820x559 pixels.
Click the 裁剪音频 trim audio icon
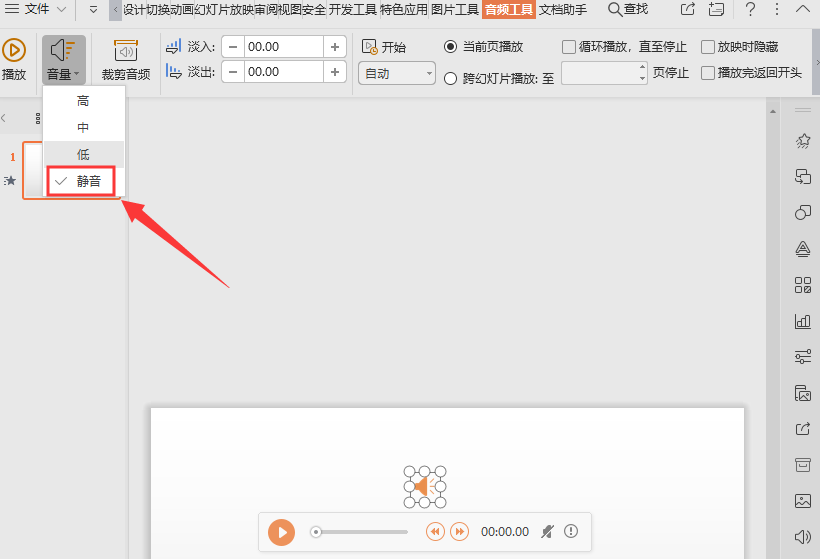tap(126, 51)
